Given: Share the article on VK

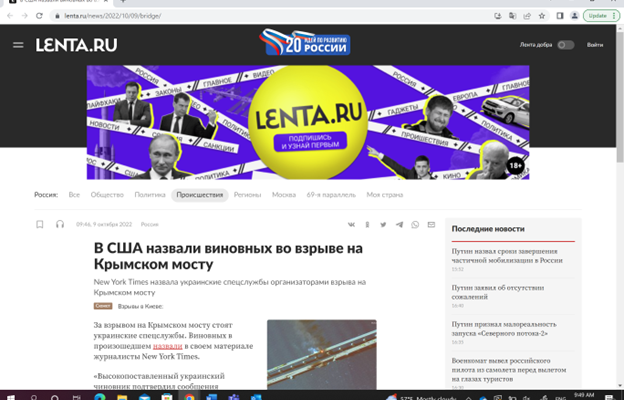Looking at the screenshot, I should pyautogui.click(x=351, y=224).
